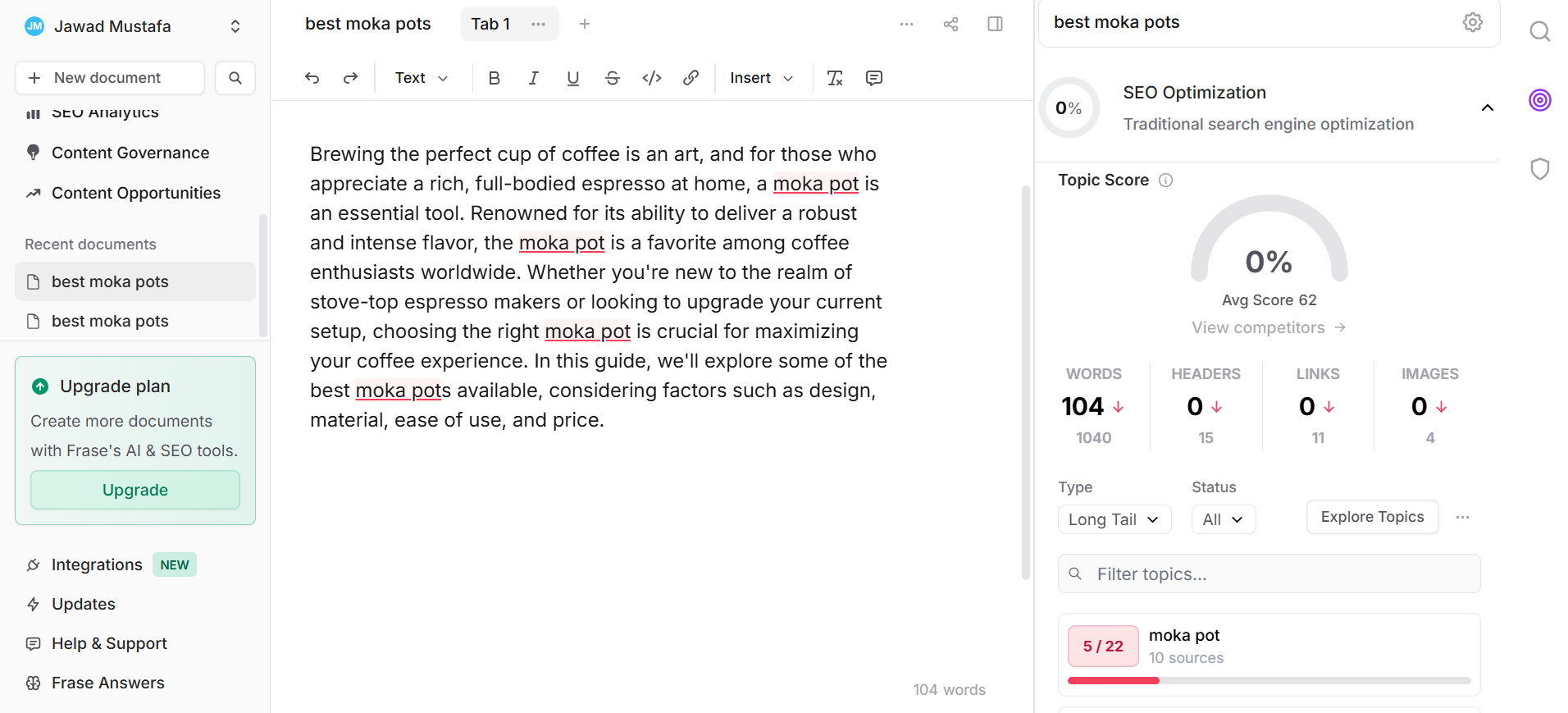Open the Text style dropdown
The height and width of the screenshot is (713, 1568).
pyautogui.click(x=421, y=78)
